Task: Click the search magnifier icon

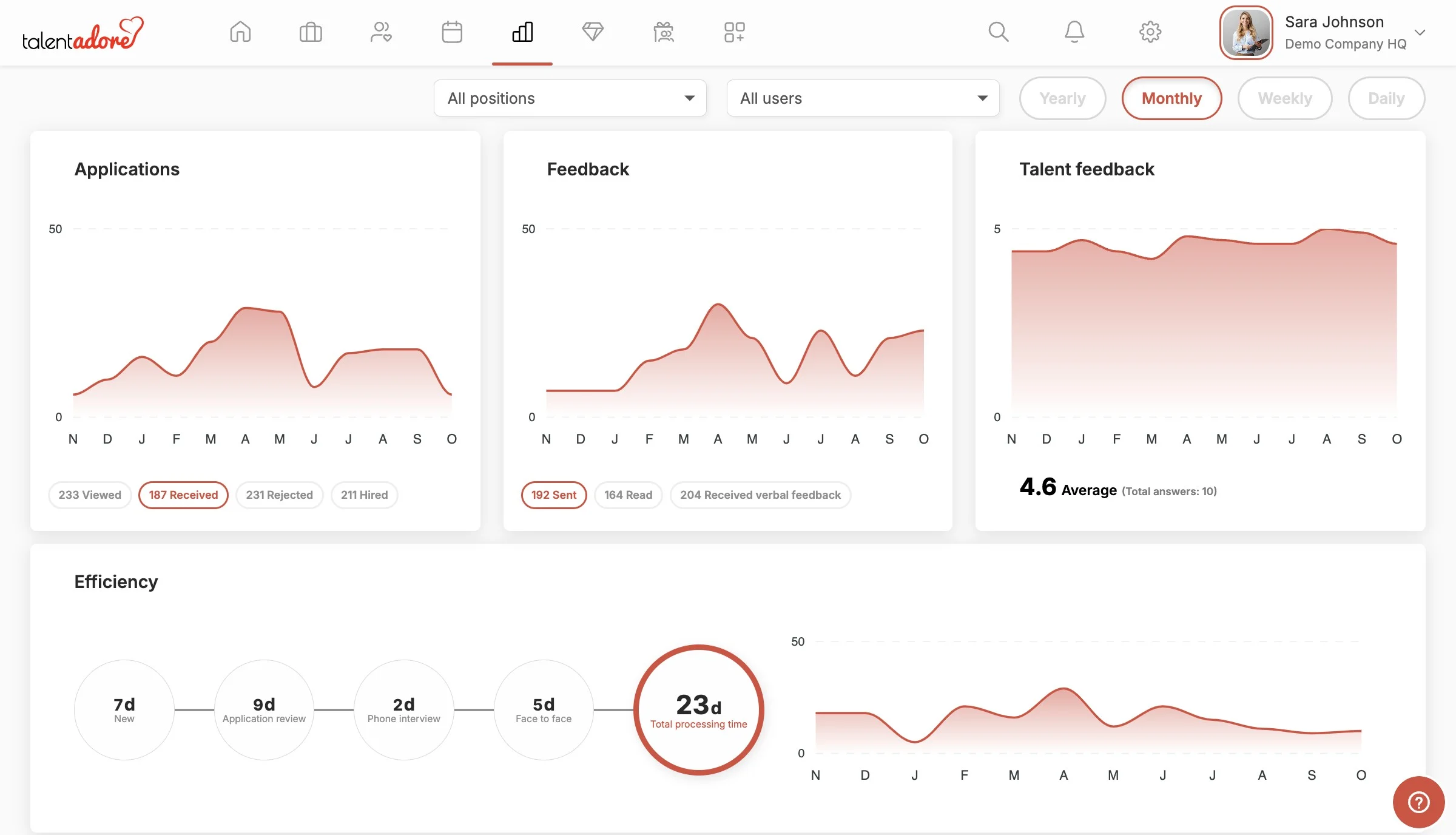Action: click(x=998, y=32)
